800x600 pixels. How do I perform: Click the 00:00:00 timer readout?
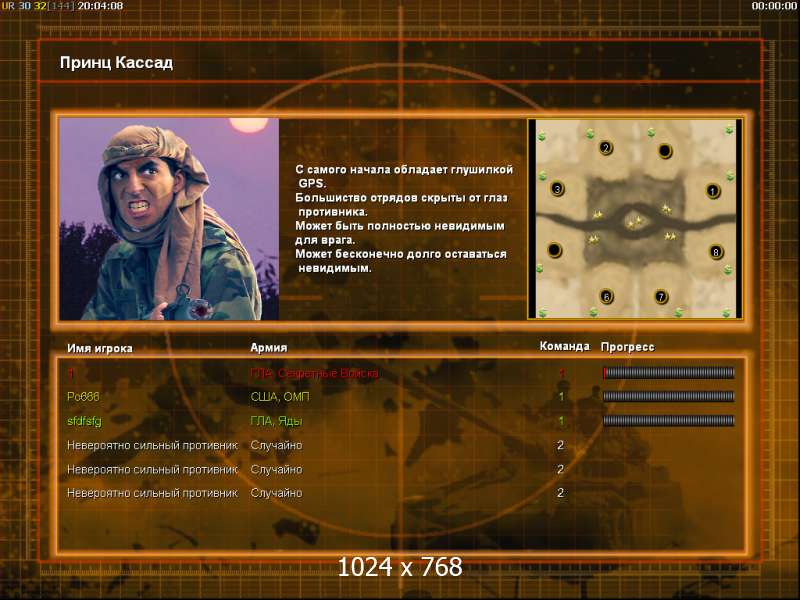pyautogui.click(x=773, y=6)
